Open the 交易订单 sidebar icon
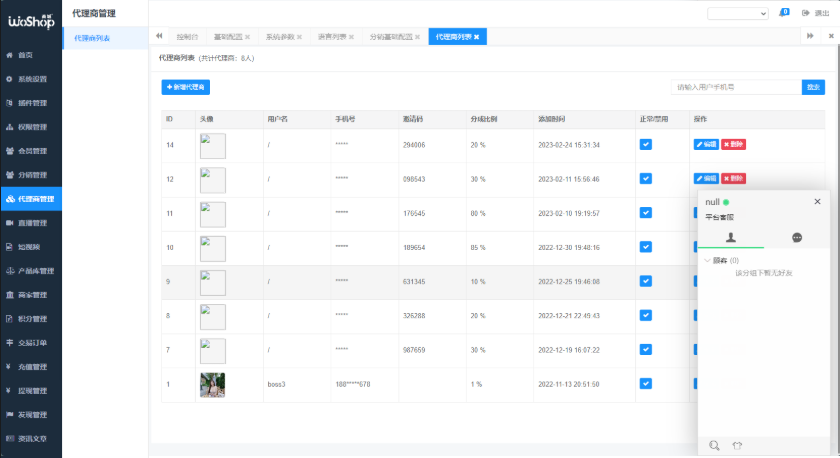840x458 pixels. coord(9,343)
